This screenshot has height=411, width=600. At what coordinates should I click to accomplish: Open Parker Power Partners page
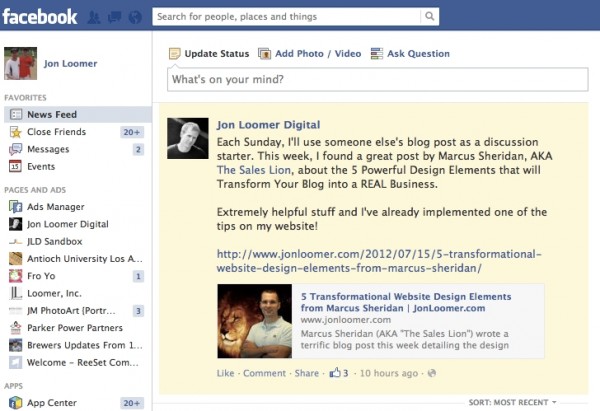[75, 328]
